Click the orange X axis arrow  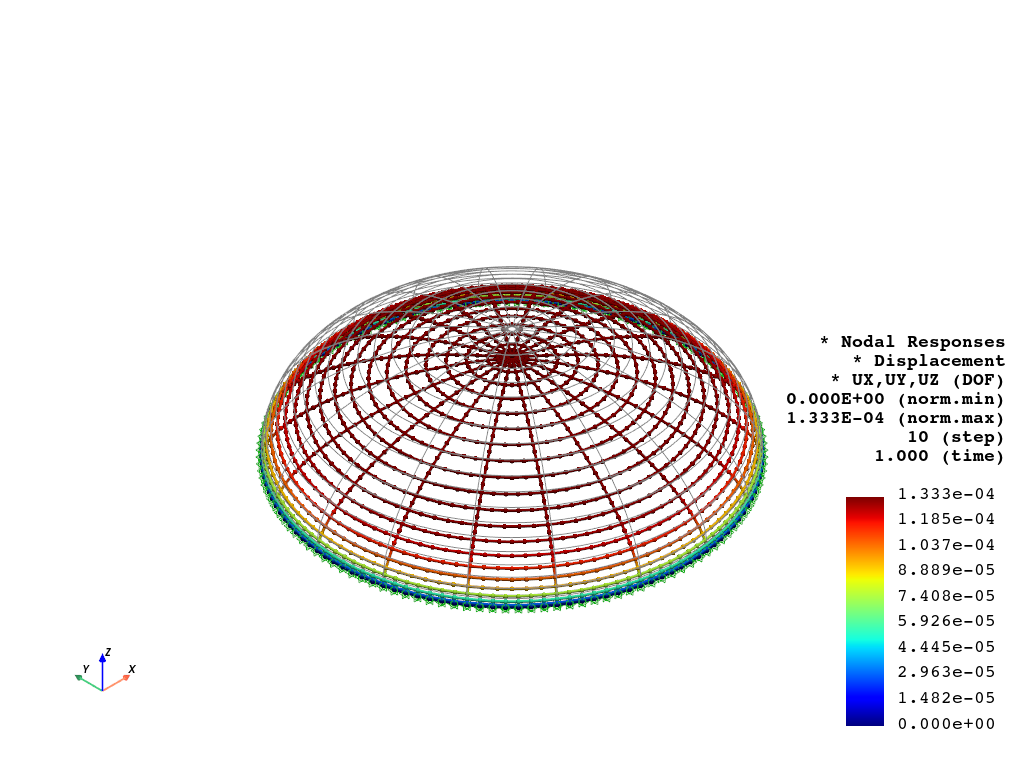click(117, 682)
